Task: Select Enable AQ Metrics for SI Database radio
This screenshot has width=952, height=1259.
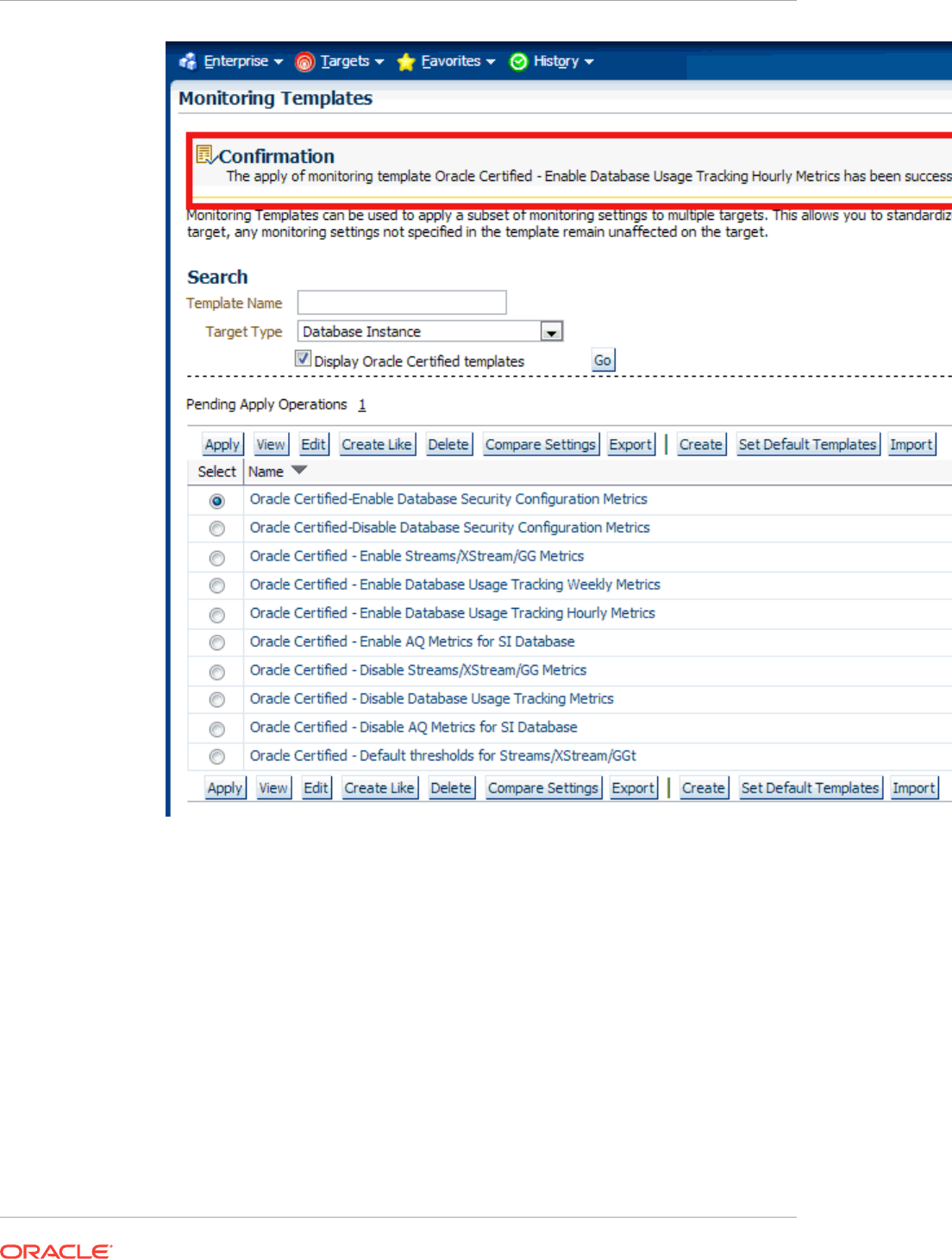Action: coord(217,642)
